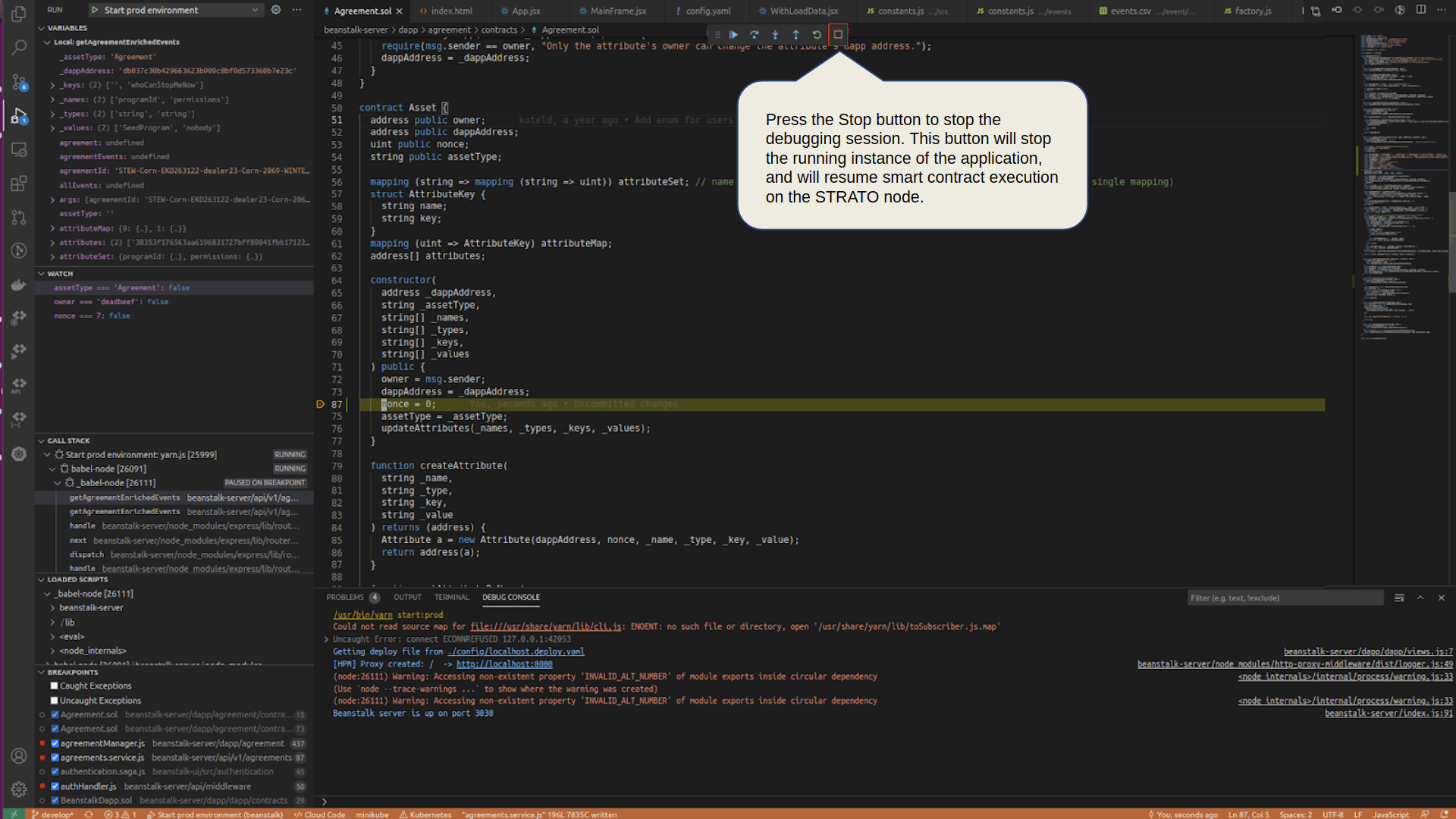The height and width of the screenshot is (819, 1456).
Task: Switch to the TERMINAL panel tab
Action: [x=451, y=598]
